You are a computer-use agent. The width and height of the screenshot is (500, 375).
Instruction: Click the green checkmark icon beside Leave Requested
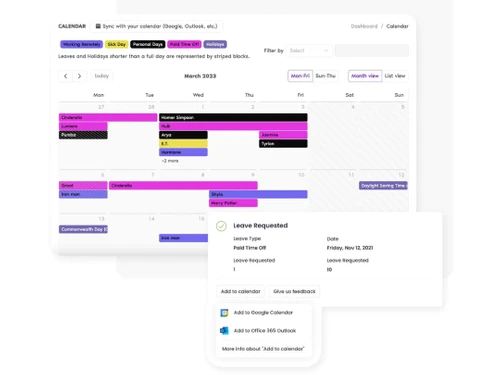tap(221, 226)
